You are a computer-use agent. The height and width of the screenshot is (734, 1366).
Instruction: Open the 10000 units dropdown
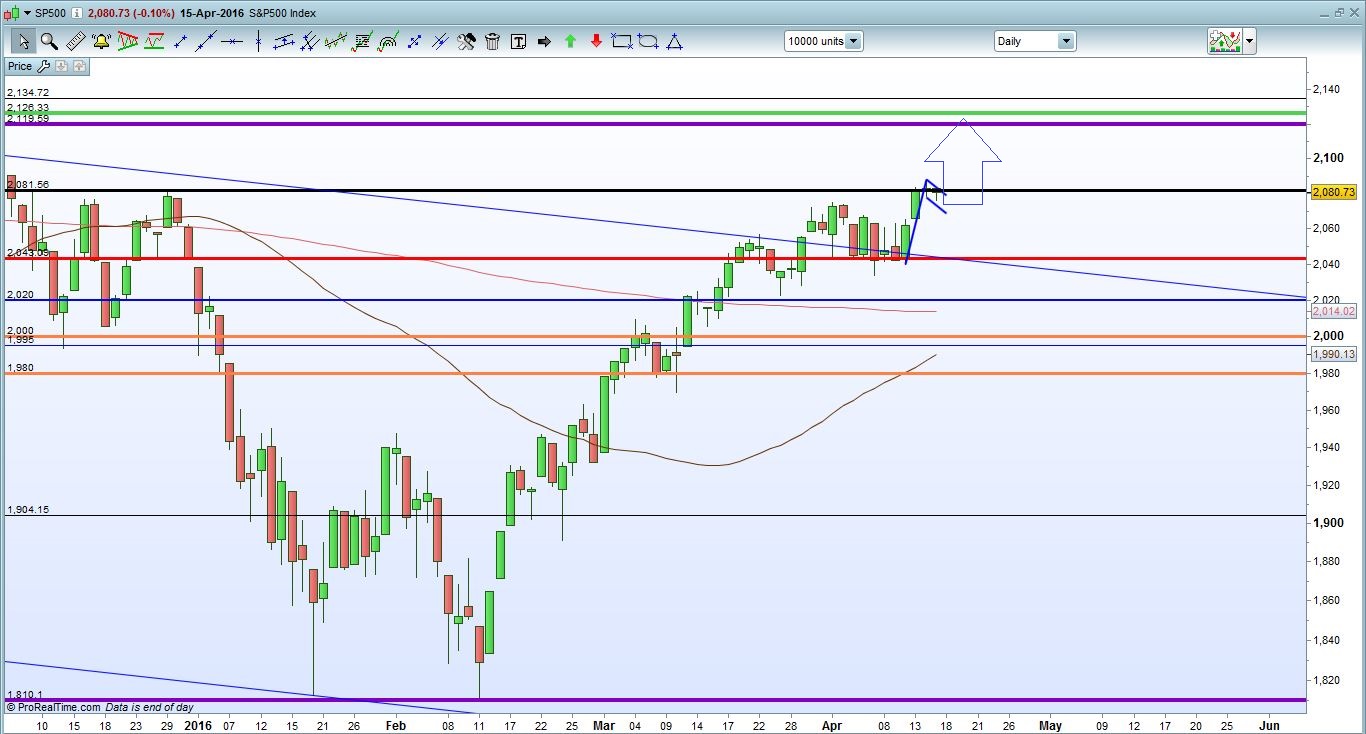pos(853,42)
